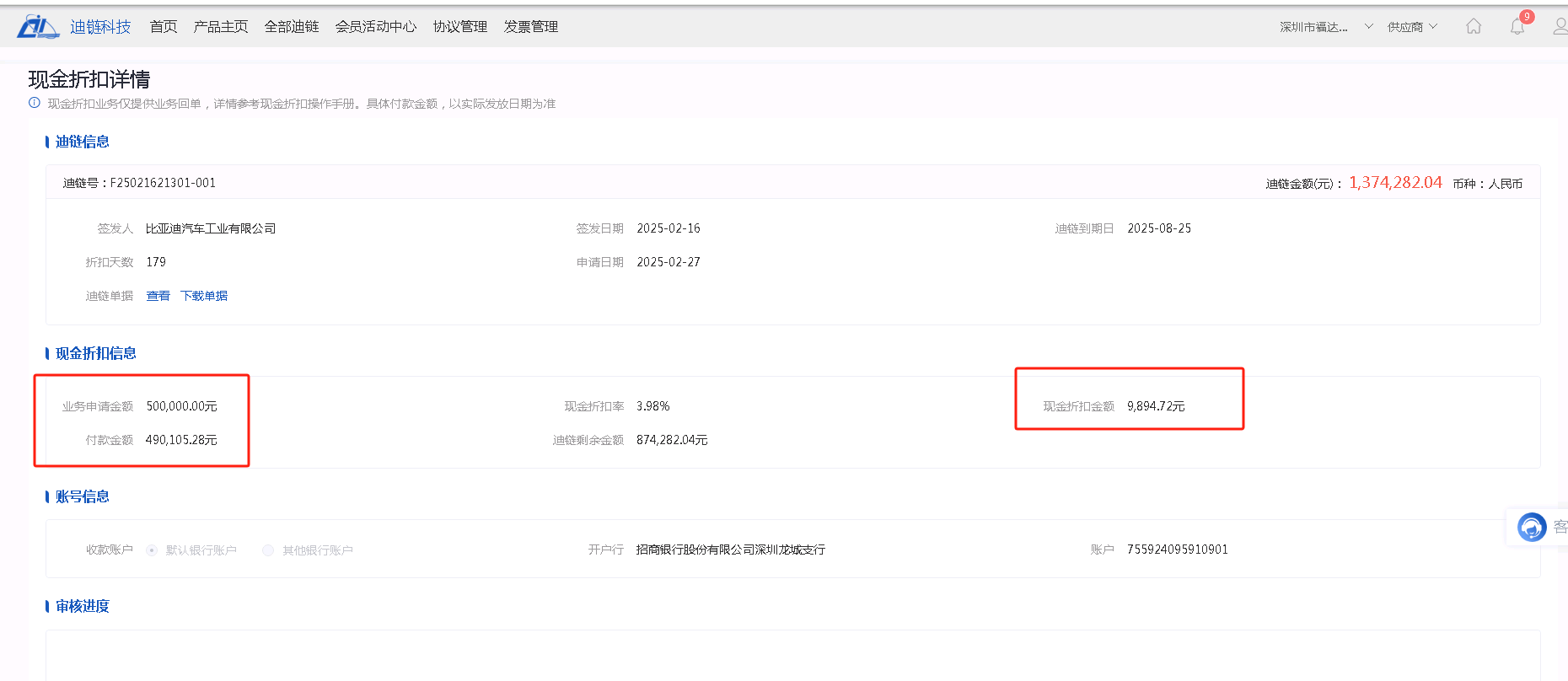This screenshot has height=681, width=1568.
Task: Click the 签发日期 2025-02-16 value
Action: click(x=669, y=228)
